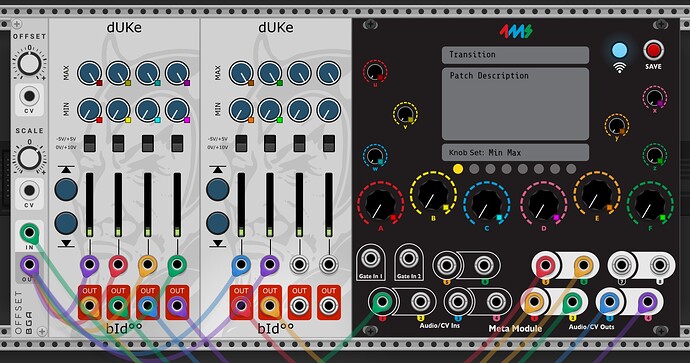Image resolution: width=690 pixels, height=363 pixels.
Task: Click Audio/CV Out jack 3 with blue cable
Action: pos(609,302)
